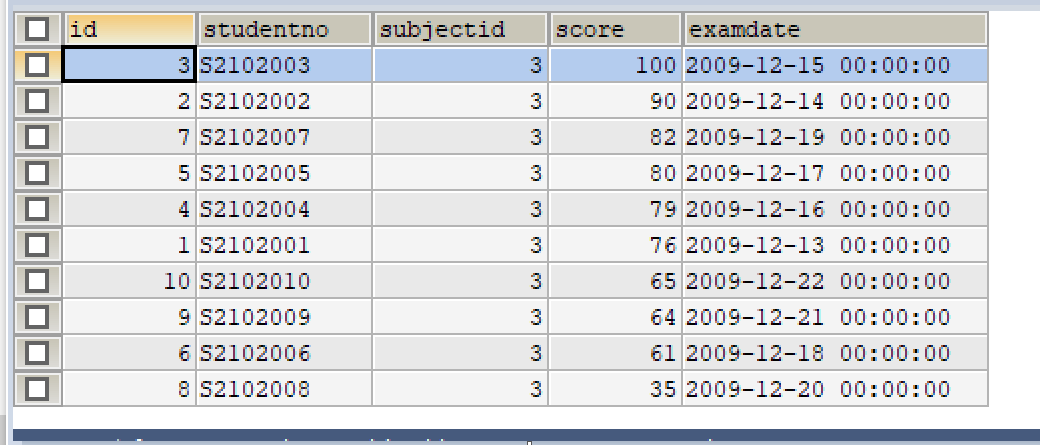Sort by the subjectid column header
Viewport: 1040px width, 445px height.
pos(461,29)
